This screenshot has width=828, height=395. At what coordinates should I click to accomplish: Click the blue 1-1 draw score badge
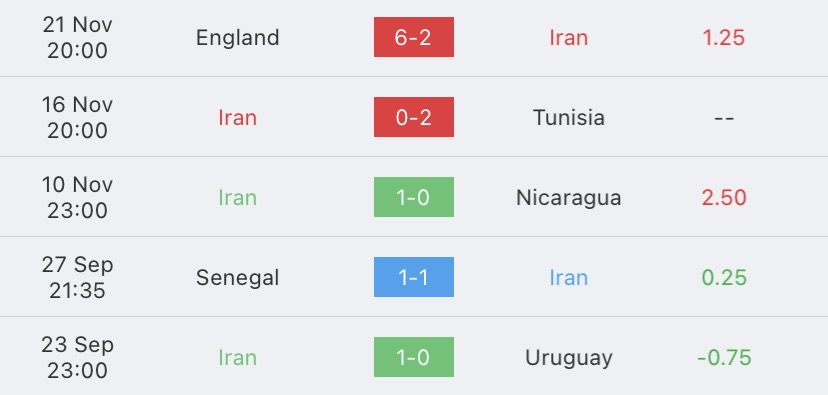pos(413,277)
